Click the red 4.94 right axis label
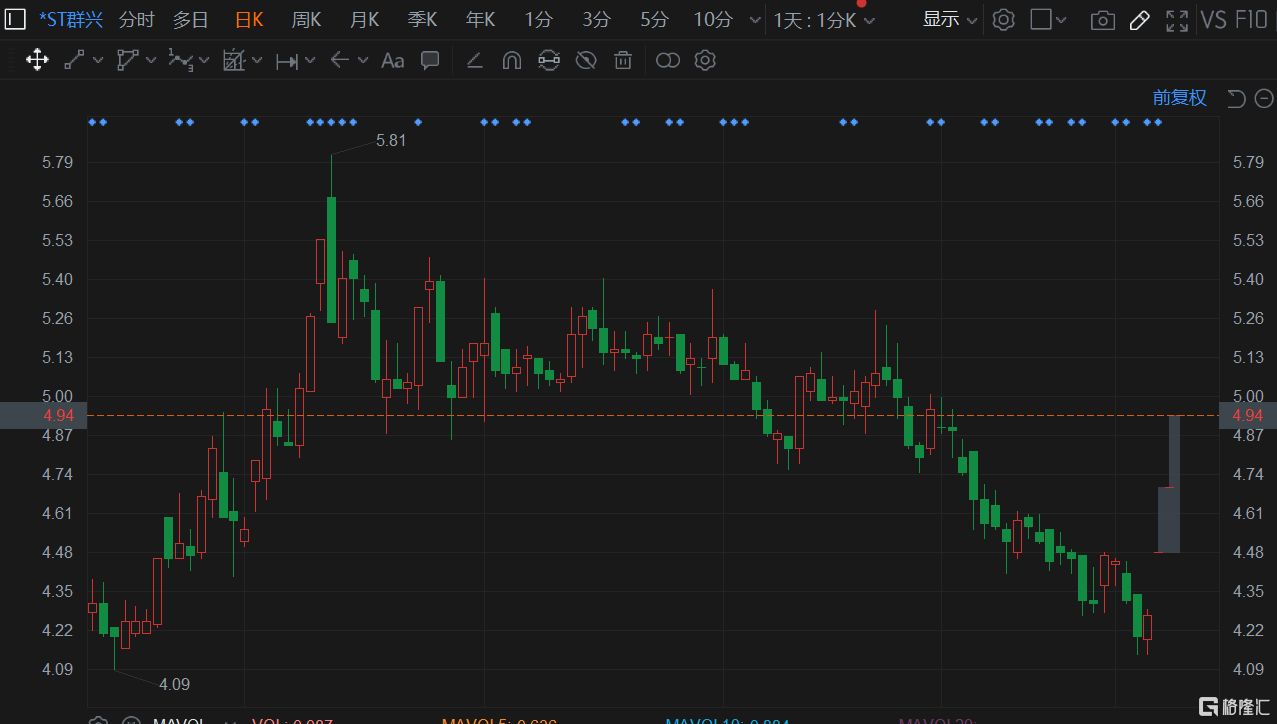Image resolution: width=1277 pixels, height=724 pixels. [1248, 415]
